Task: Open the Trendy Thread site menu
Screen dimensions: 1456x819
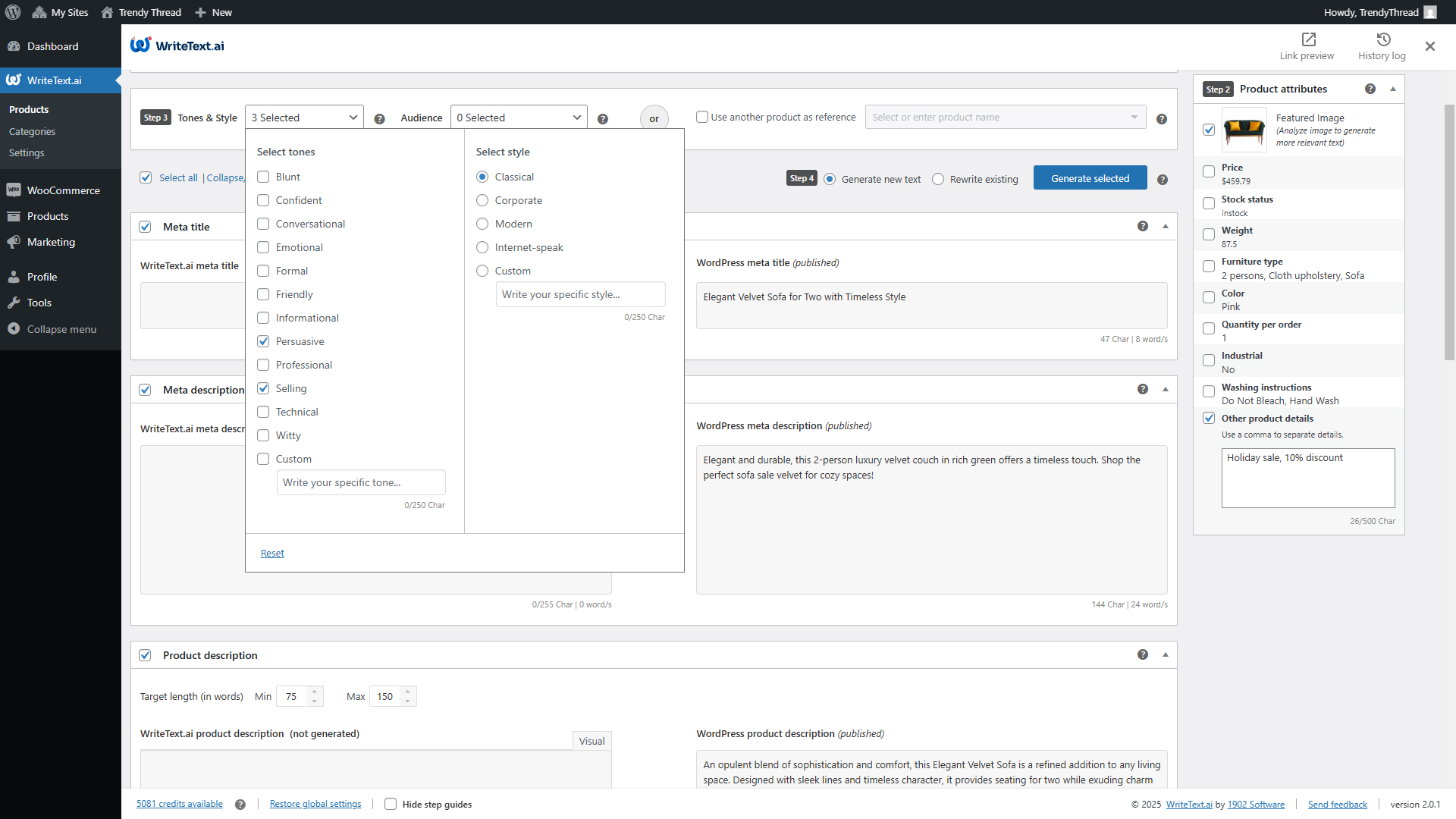Action: click(x=141, y=12)
